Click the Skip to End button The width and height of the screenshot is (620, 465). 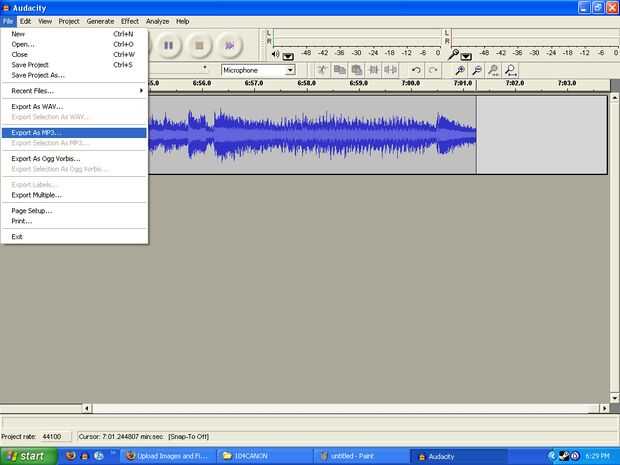pyautogui.click(x=230, y=45)
